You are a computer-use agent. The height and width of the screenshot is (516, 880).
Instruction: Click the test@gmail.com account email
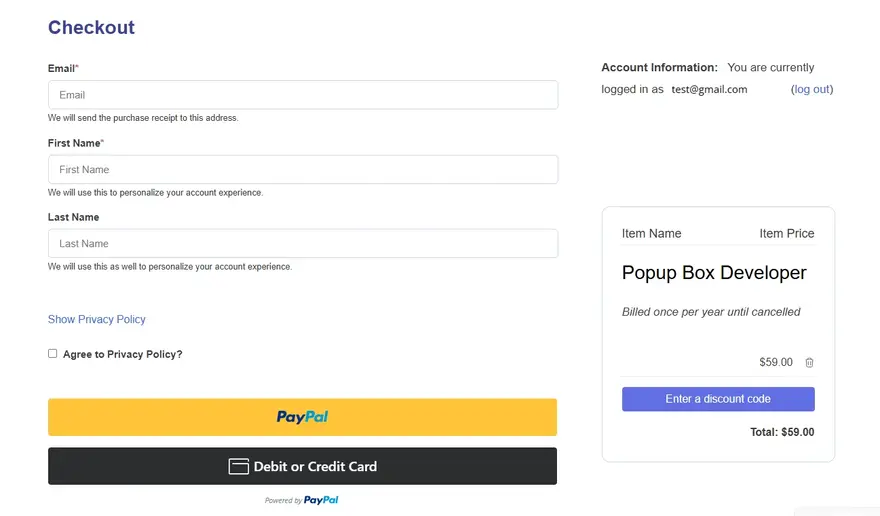(709, 89)
